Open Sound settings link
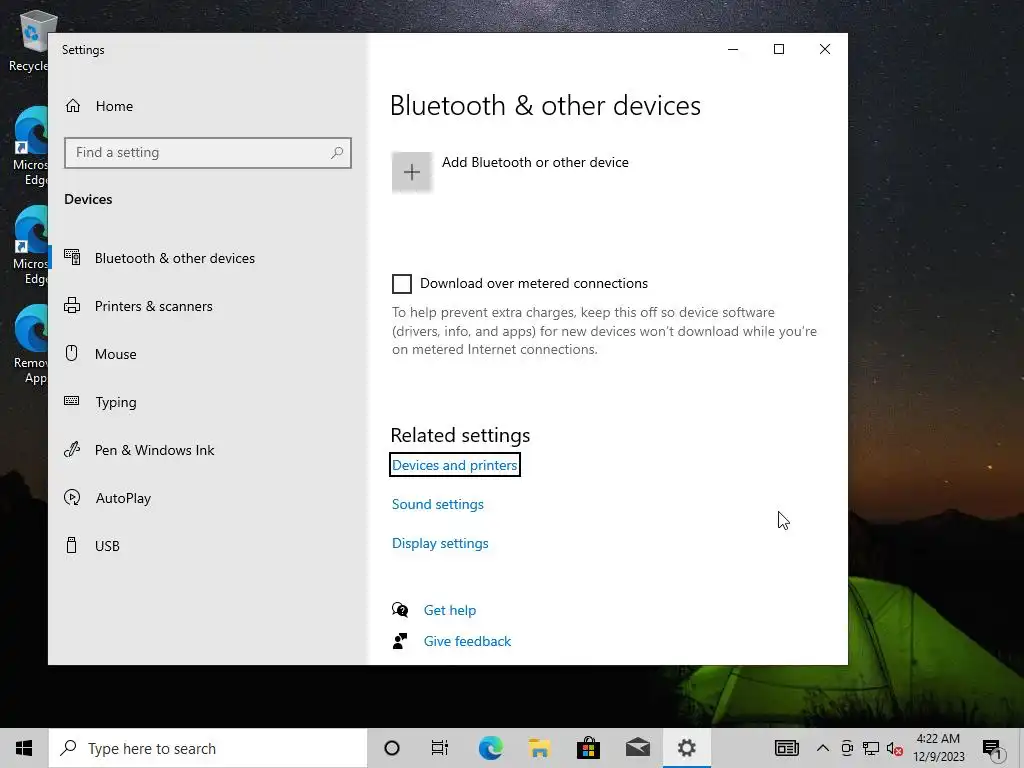This screenshot has width=1024, height=768. (438, 504)
